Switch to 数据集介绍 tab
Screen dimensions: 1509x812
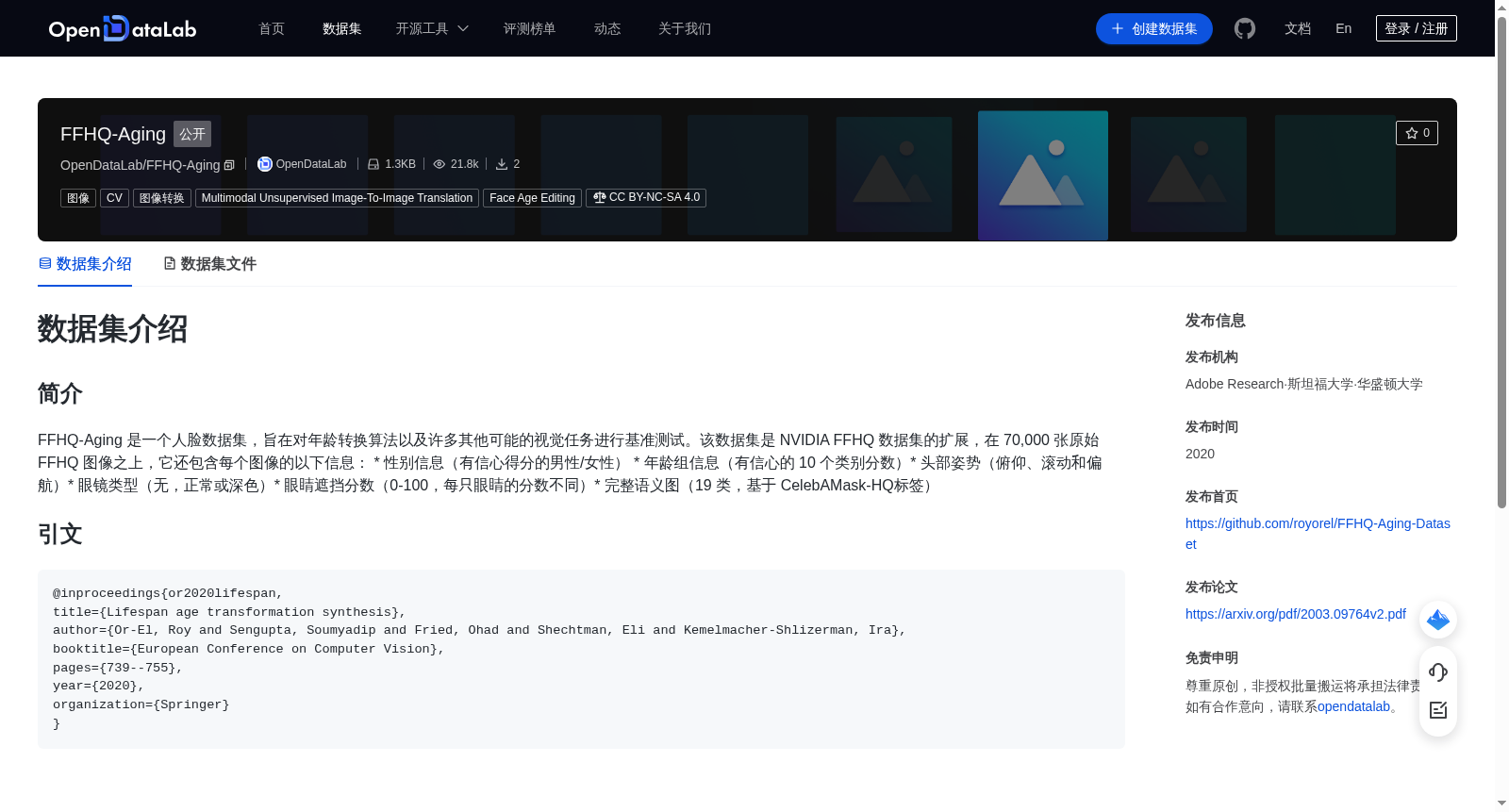[85, 264]
